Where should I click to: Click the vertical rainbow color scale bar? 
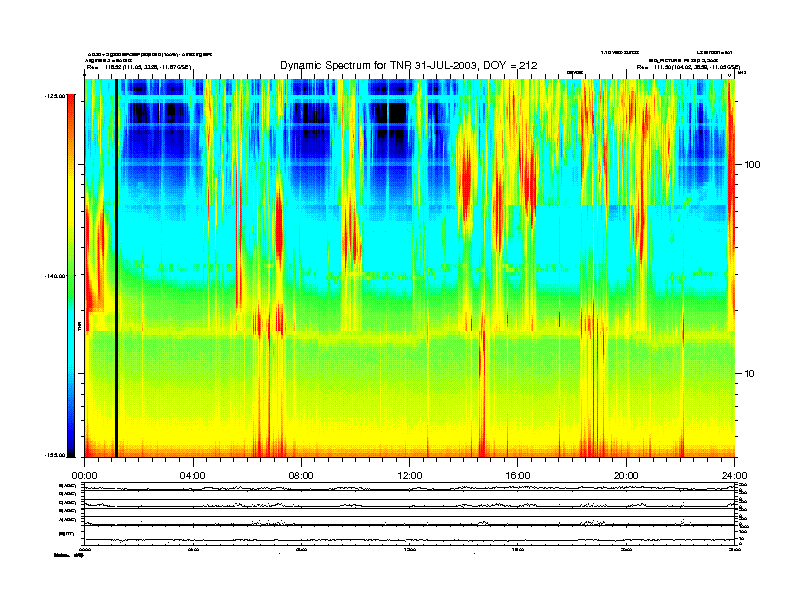point(71,275)
